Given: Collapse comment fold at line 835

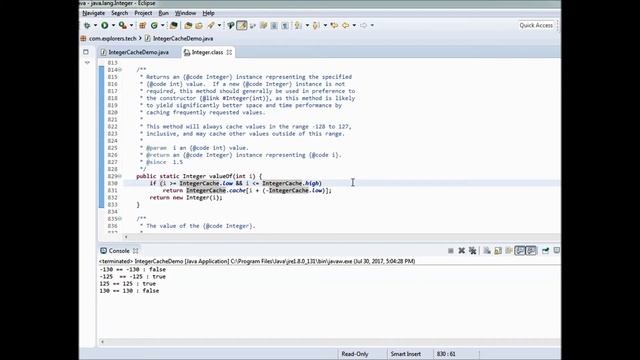Looking at the screenshot, I should 120,219.
